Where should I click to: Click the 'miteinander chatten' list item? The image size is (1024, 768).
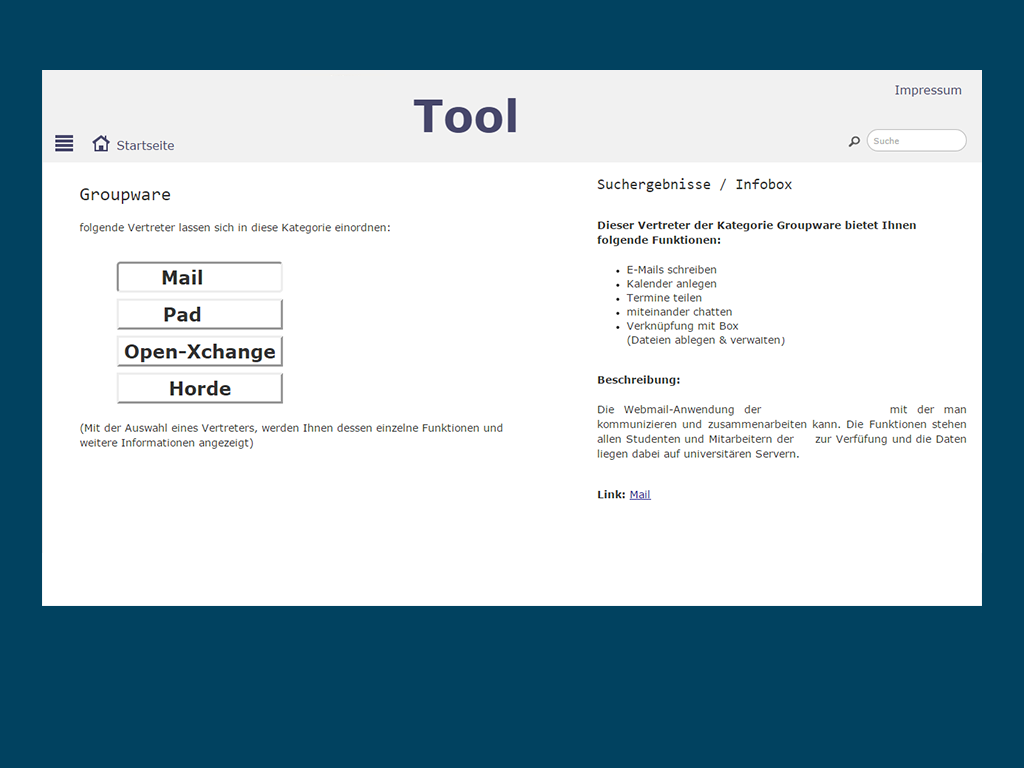click(x=679, y=312)
